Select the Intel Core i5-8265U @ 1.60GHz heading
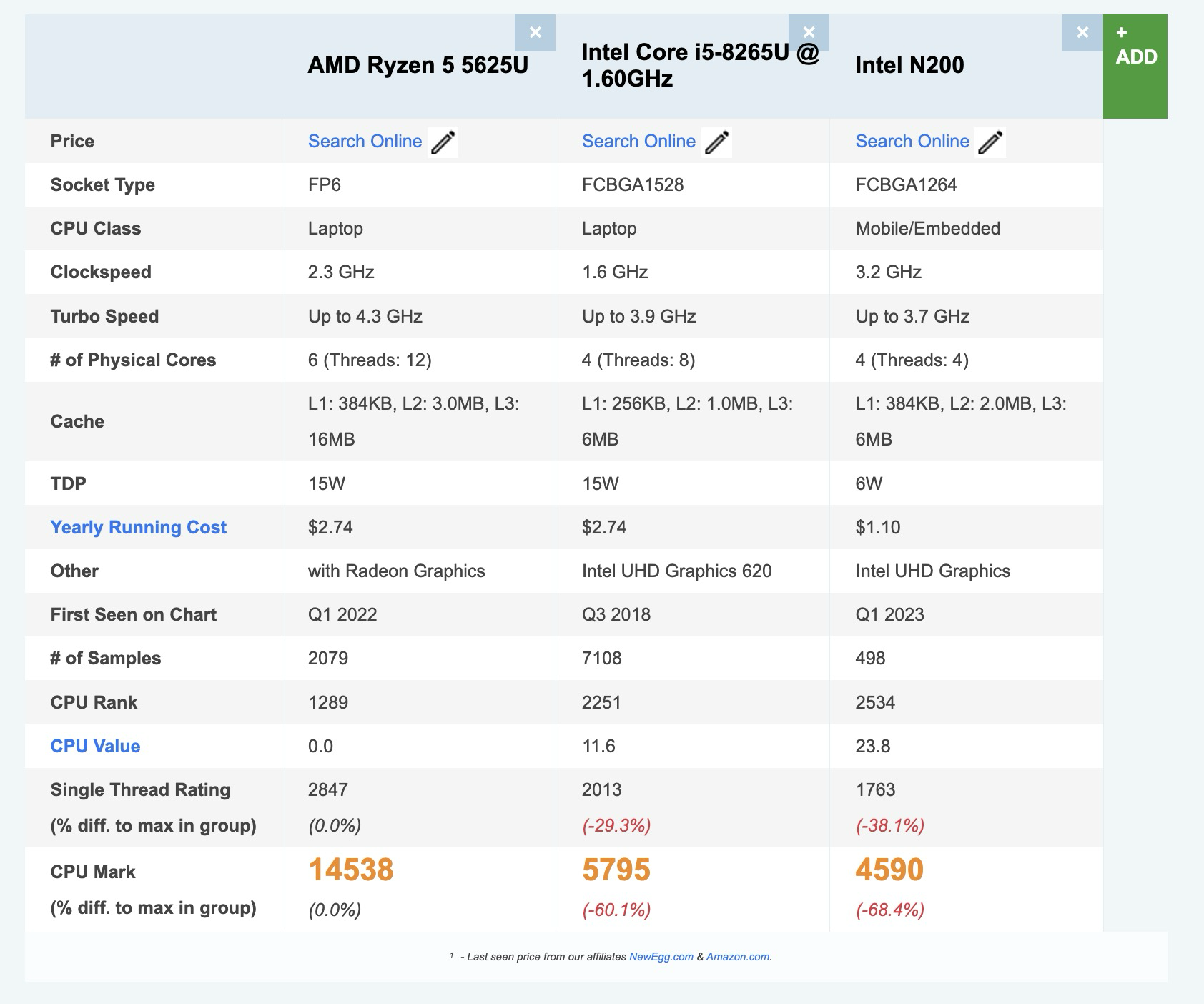The height and width of the screenshot is (1004, 1204). (701, 65)
